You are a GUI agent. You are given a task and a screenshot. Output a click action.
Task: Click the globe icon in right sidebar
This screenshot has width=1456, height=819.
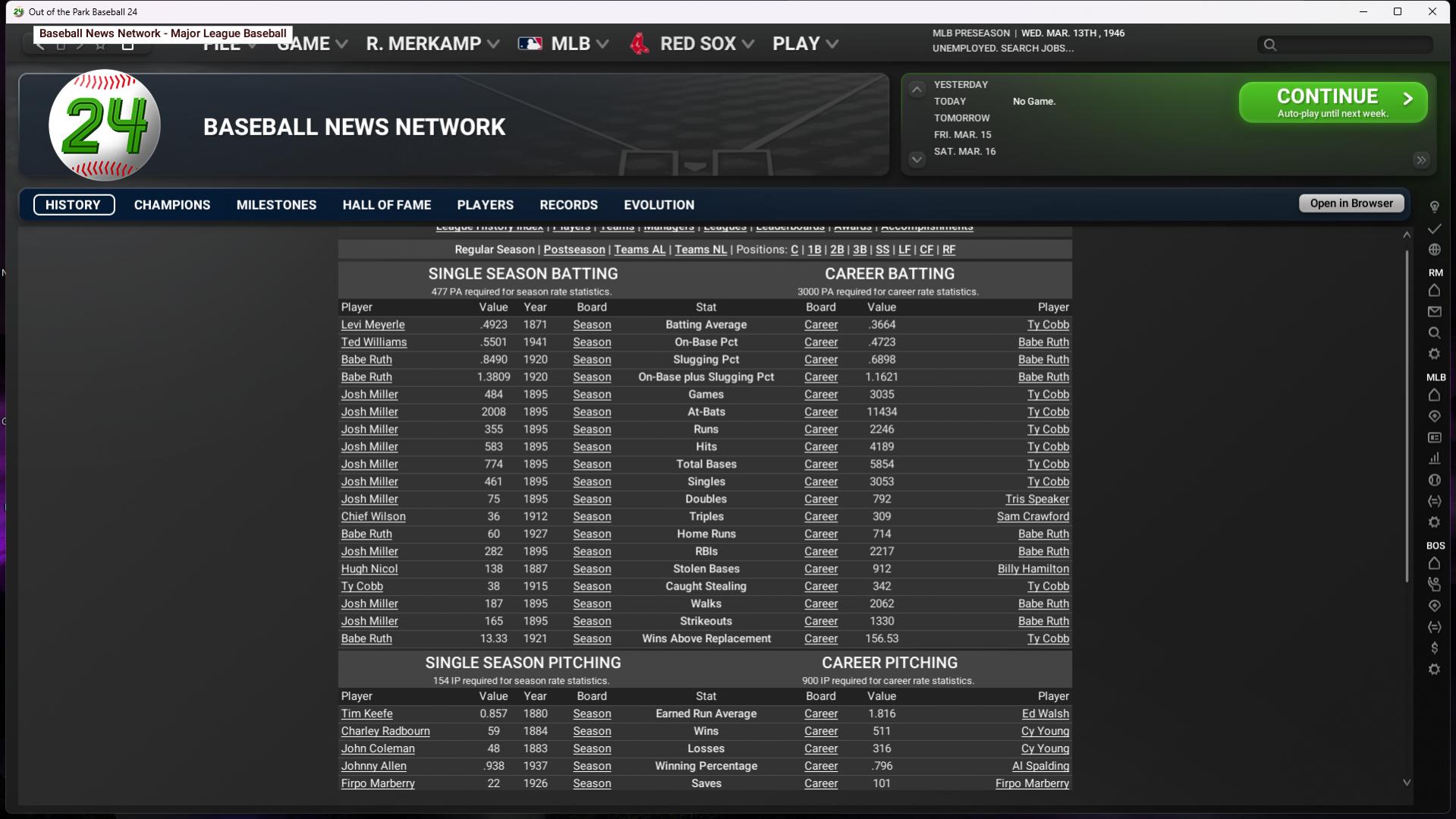tap(1434, 250)
